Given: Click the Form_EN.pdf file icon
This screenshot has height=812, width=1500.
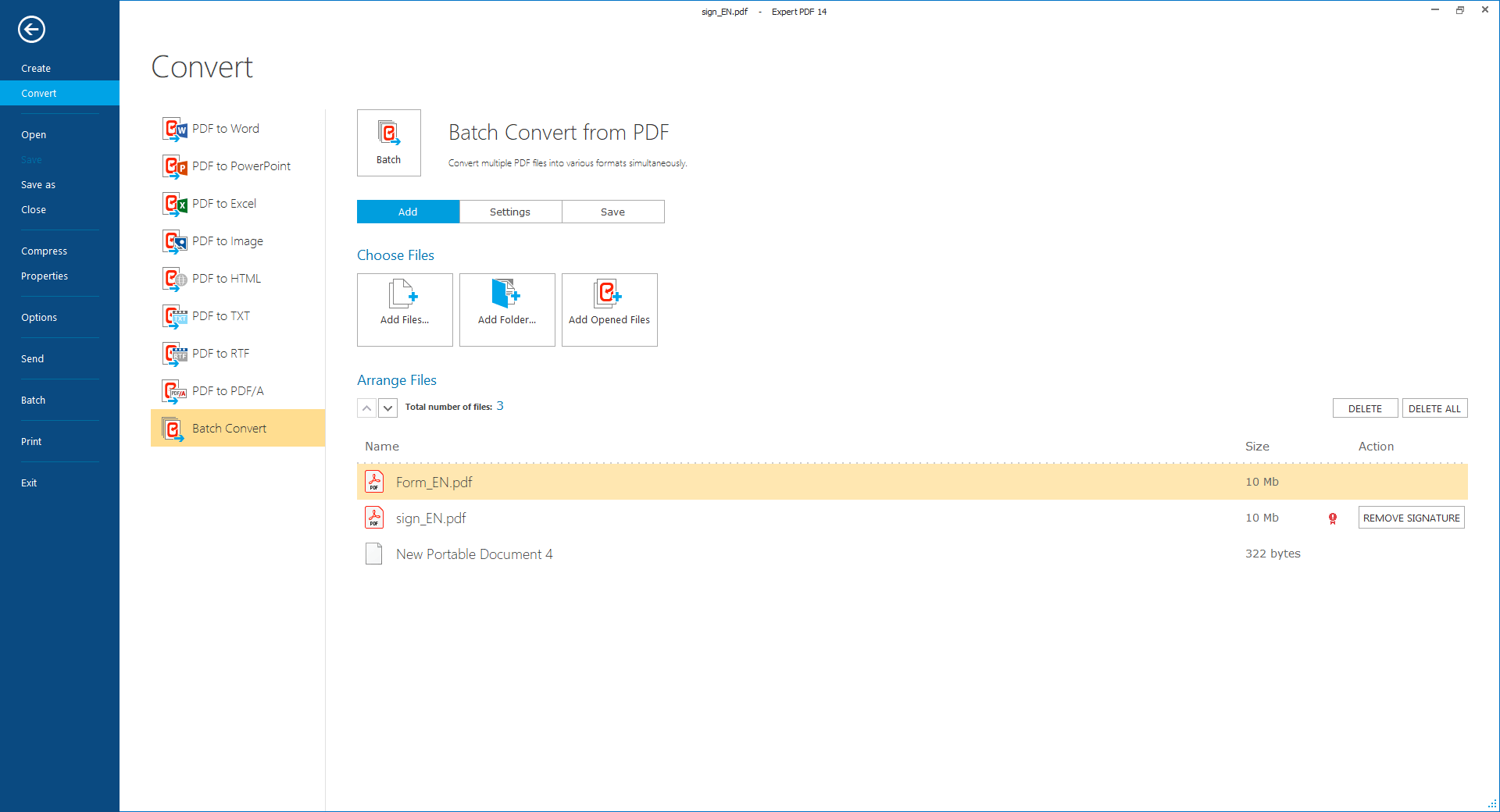Looking at the screenshot, I should pyautogui.click(x=374, y=482).
